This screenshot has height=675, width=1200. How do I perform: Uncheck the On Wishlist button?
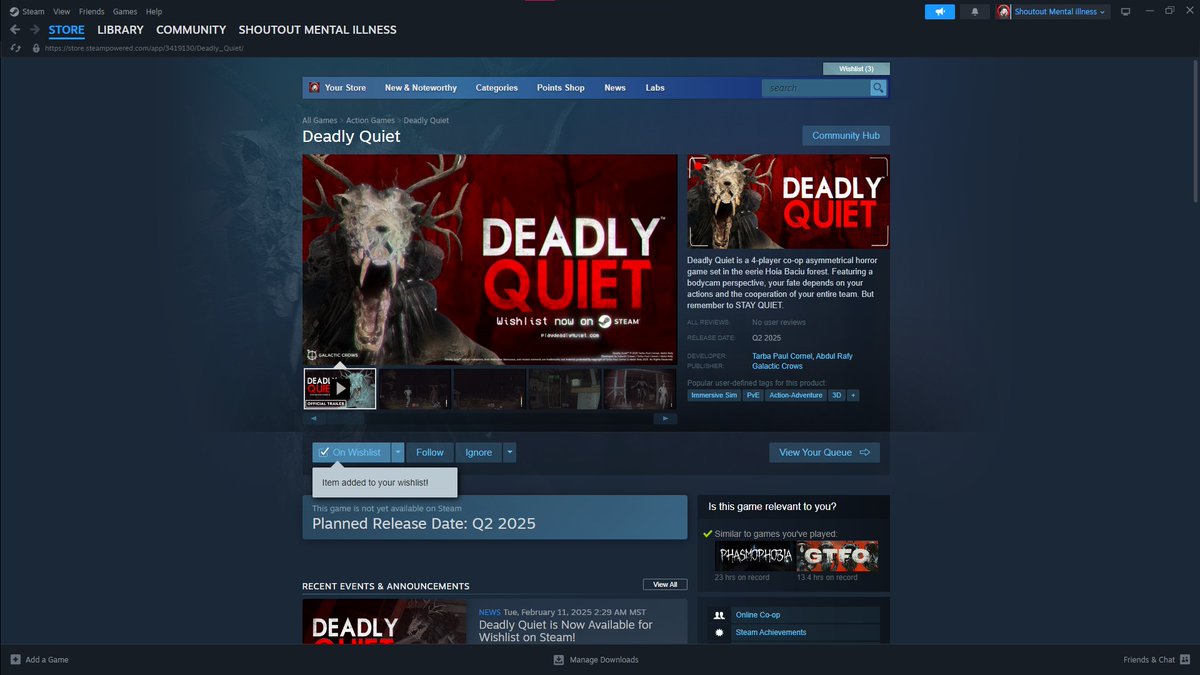point(350,453)
